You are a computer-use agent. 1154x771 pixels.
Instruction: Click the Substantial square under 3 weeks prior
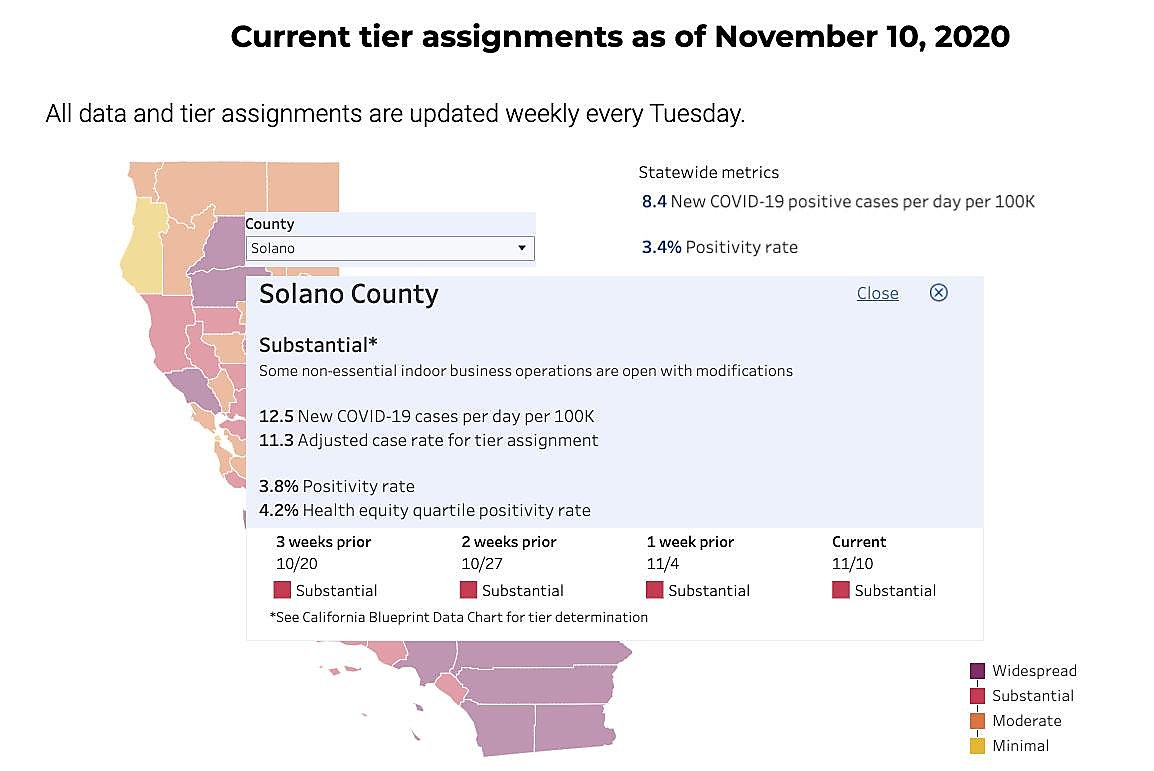point(282,590)
